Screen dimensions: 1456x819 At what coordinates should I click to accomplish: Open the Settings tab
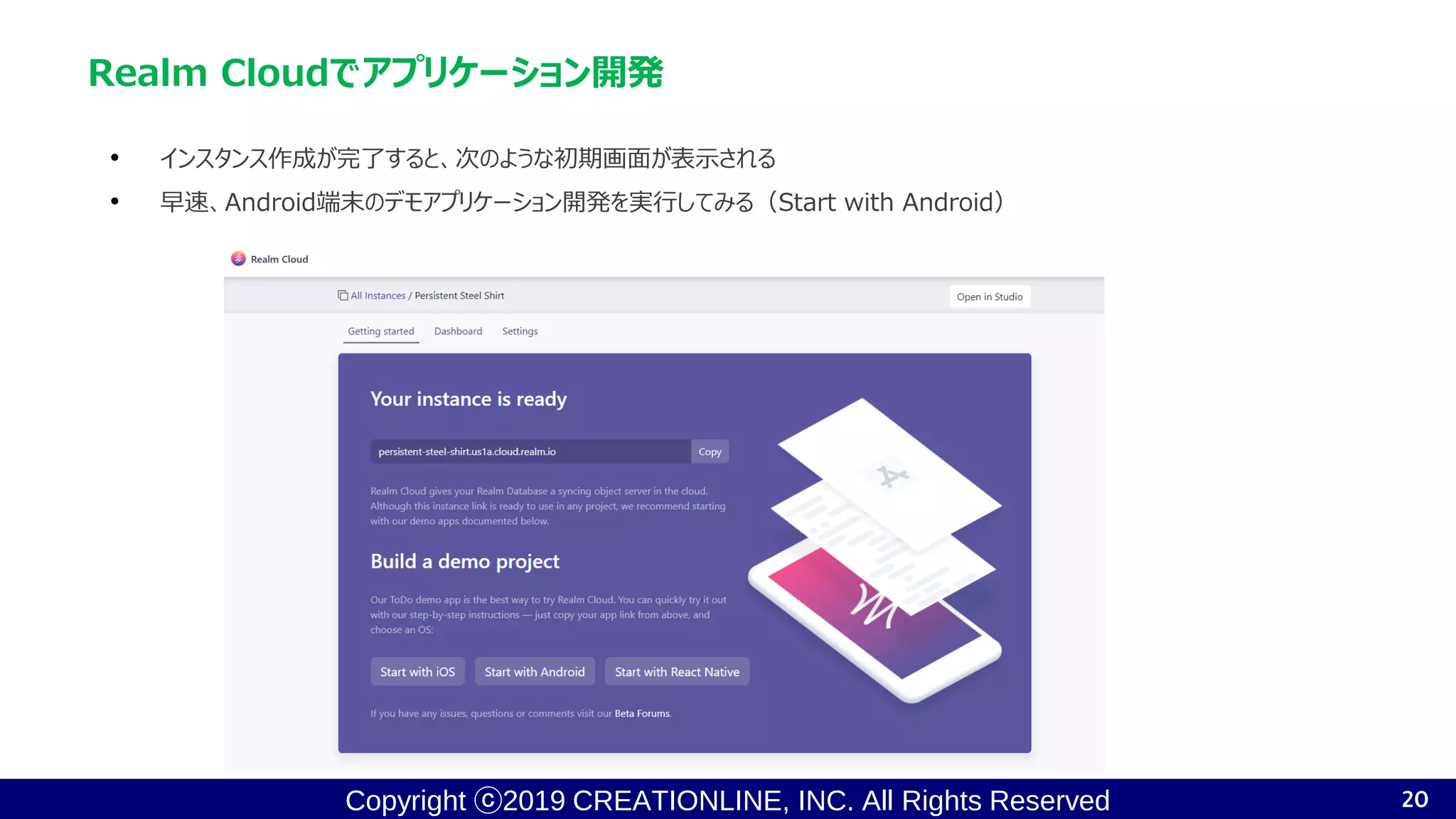pyautogui.click(x=520, y=331)
